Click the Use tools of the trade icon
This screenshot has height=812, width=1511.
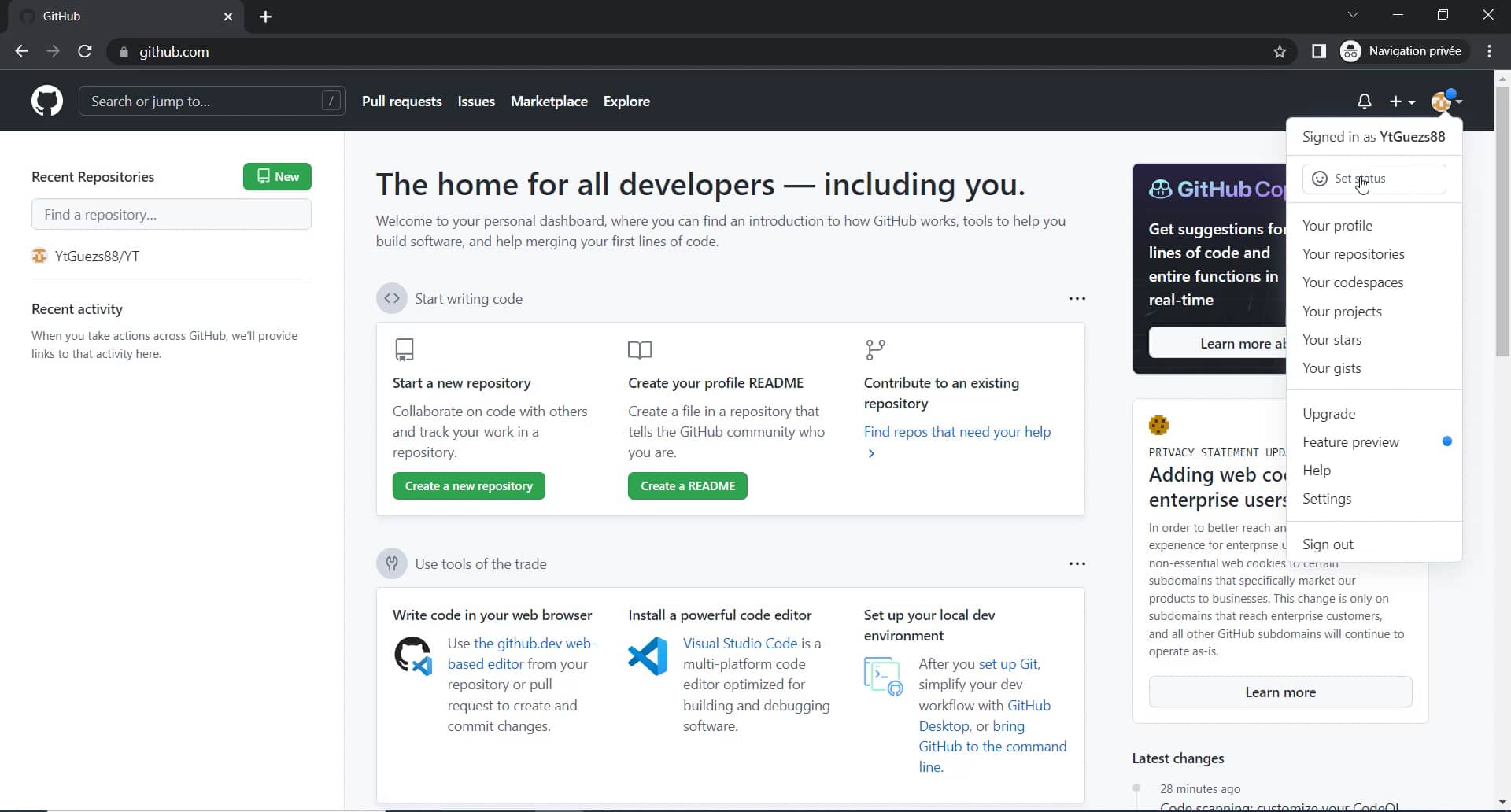pyautogui.click(x=392, y=563)
